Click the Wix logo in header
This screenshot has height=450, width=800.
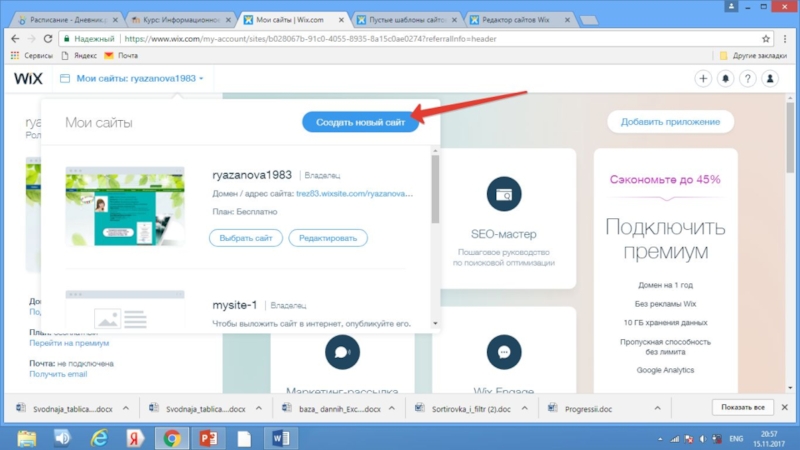27,78
